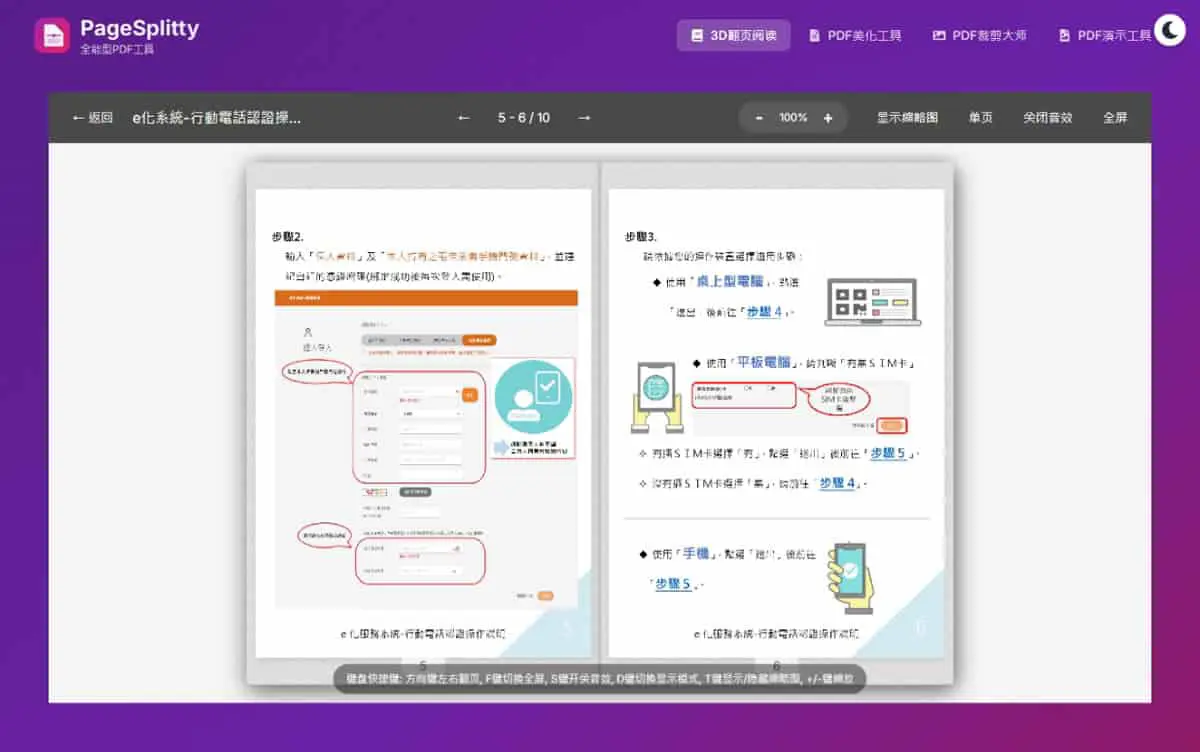The image size is (1200, 752).
Task: Click the ←返回 back button
Action: [x=92, y=117]
